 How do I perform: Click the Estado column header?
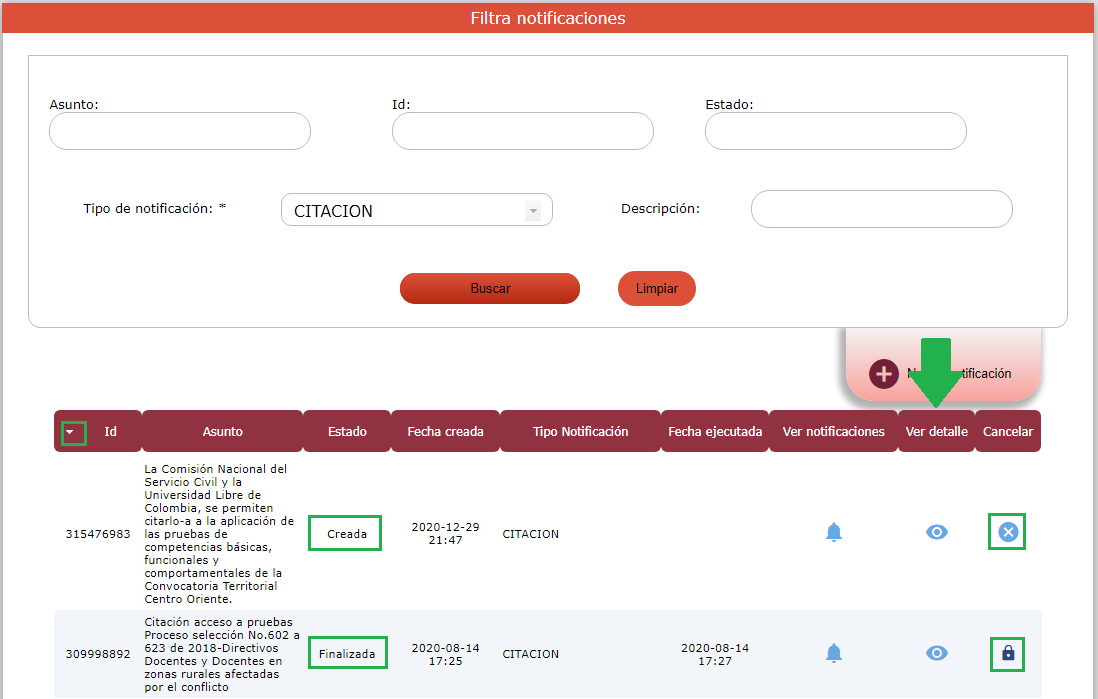click(x=347, y=432)
